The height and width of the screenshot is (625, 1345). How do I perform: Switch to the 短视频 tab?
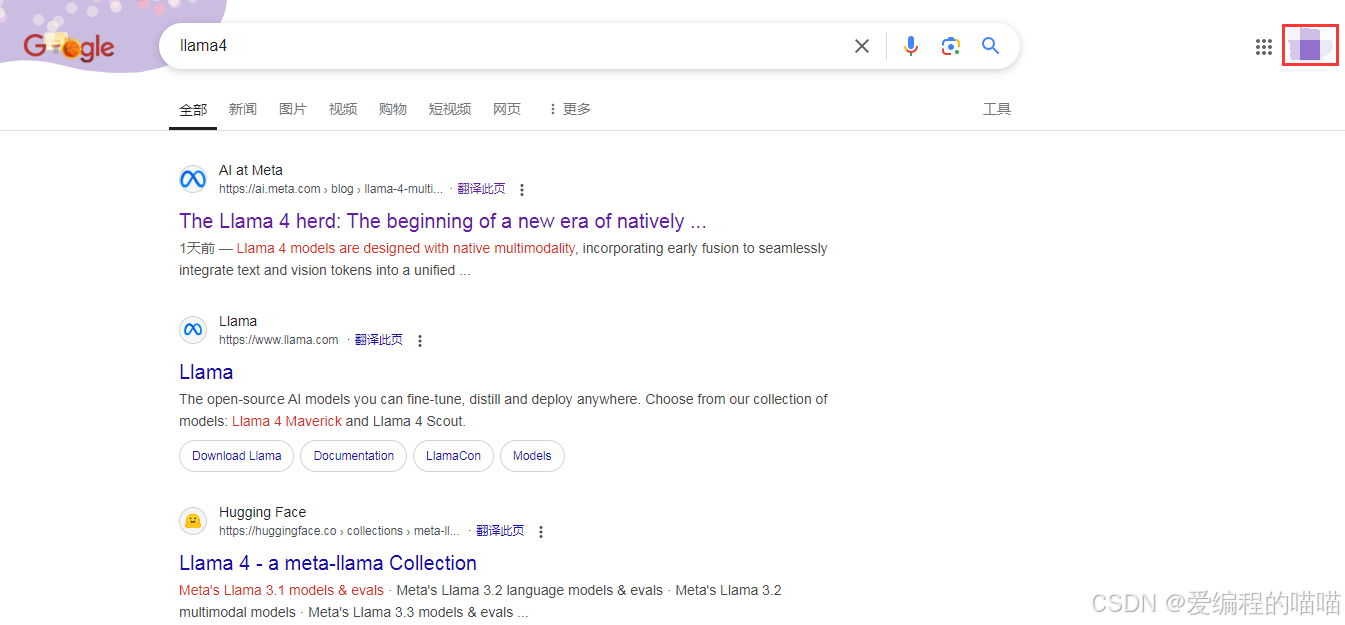click(450, 109)
